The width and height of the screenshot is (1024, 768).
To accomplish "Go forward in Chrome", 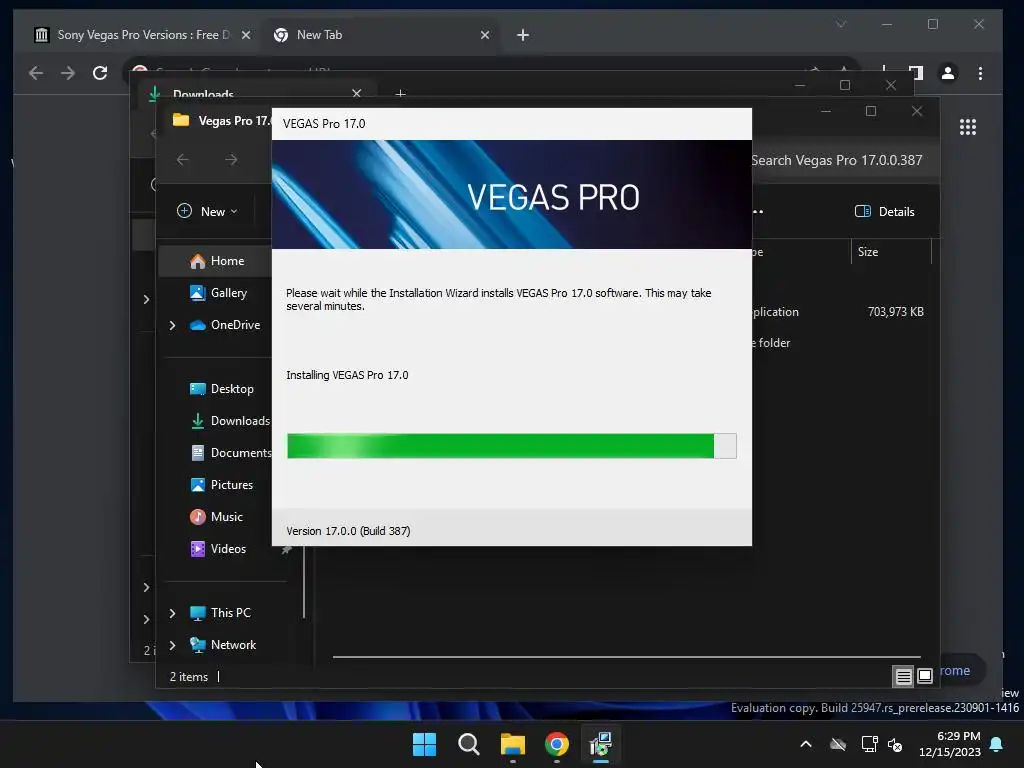I will (x=68, y=73).
